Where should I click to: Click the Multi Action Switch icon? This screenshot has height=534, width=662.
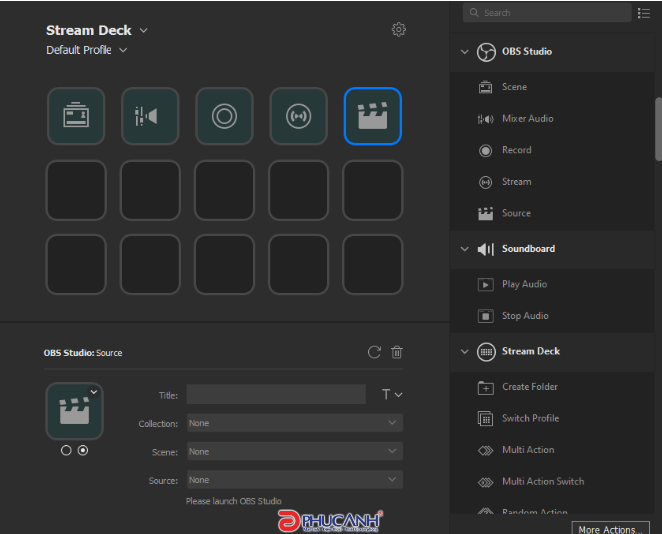point(485,482)
